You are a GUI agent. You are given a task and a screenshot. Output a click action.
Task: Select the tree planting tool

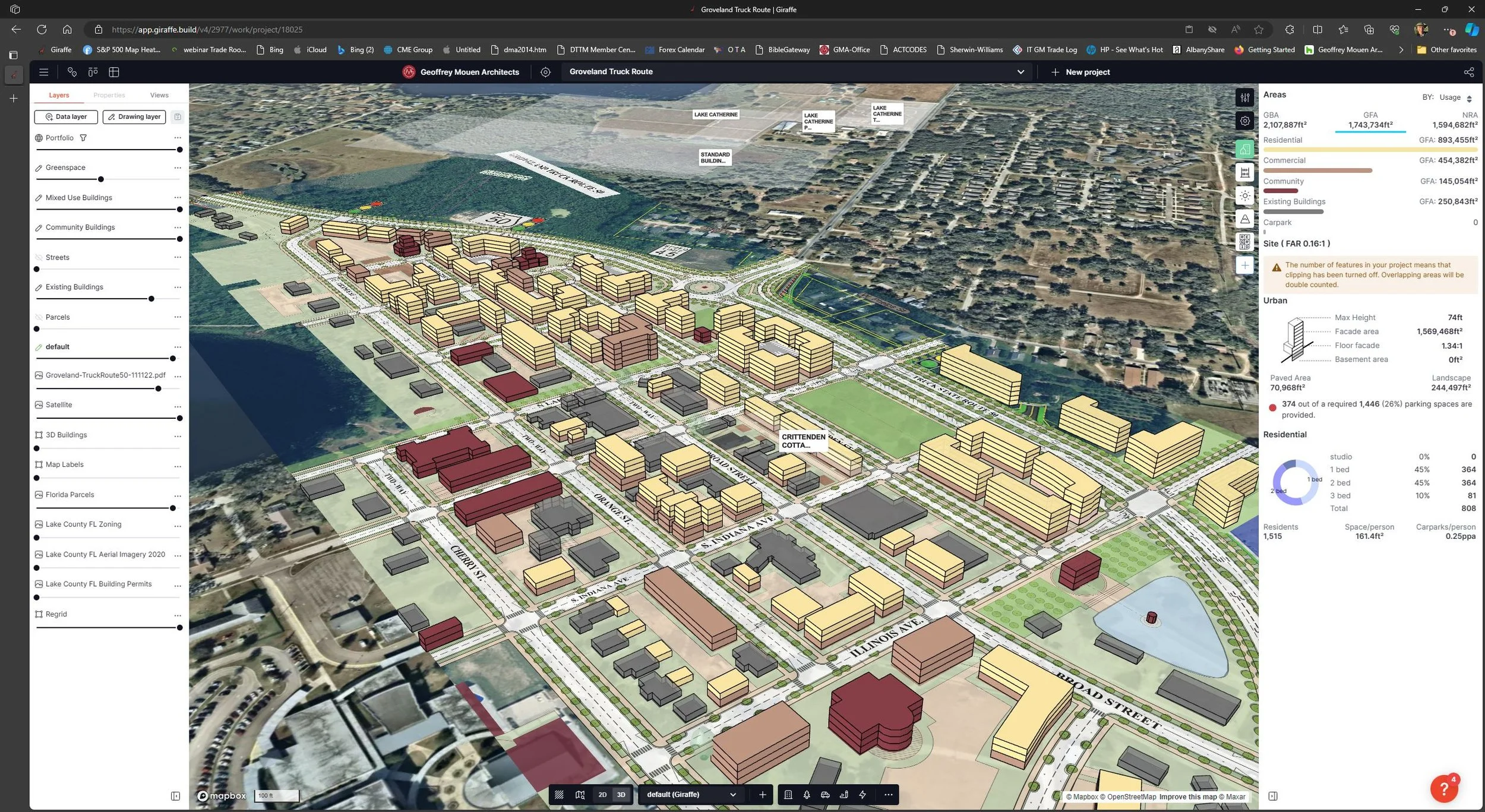click(807, 795)
